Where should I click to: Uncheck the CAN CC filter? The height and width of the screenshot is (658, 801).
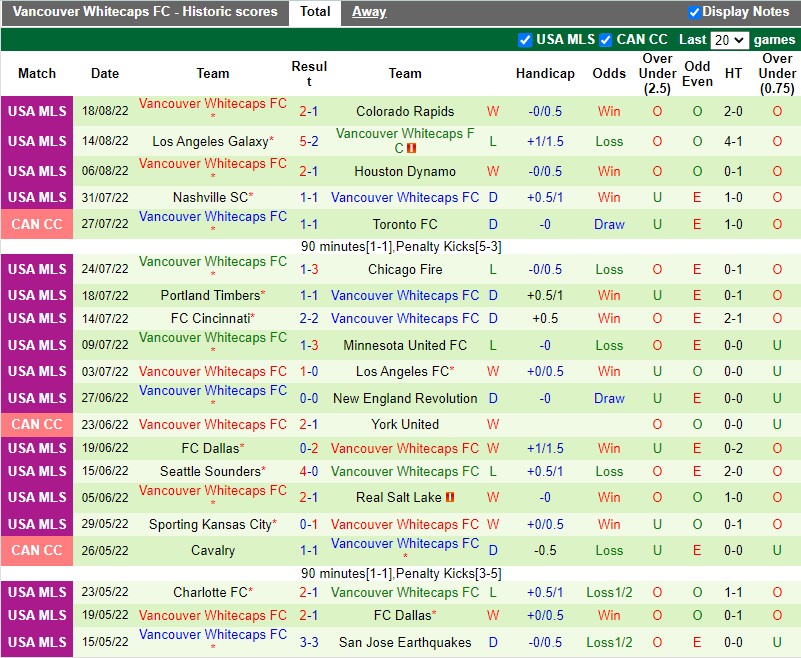click(606, 39)
